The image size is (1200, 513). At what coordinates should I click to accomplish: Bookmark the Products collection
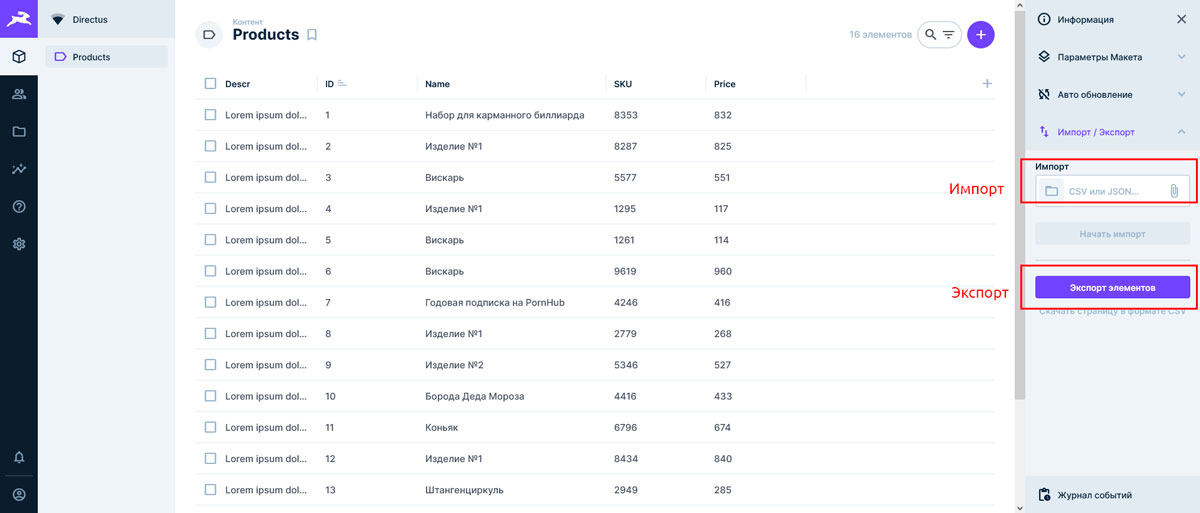tap(312, 35)
